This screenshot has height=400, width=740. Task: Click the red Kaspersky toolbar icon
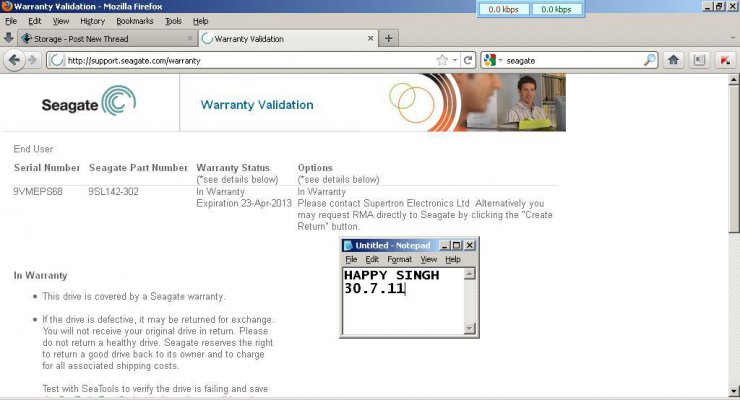[725, 60]
